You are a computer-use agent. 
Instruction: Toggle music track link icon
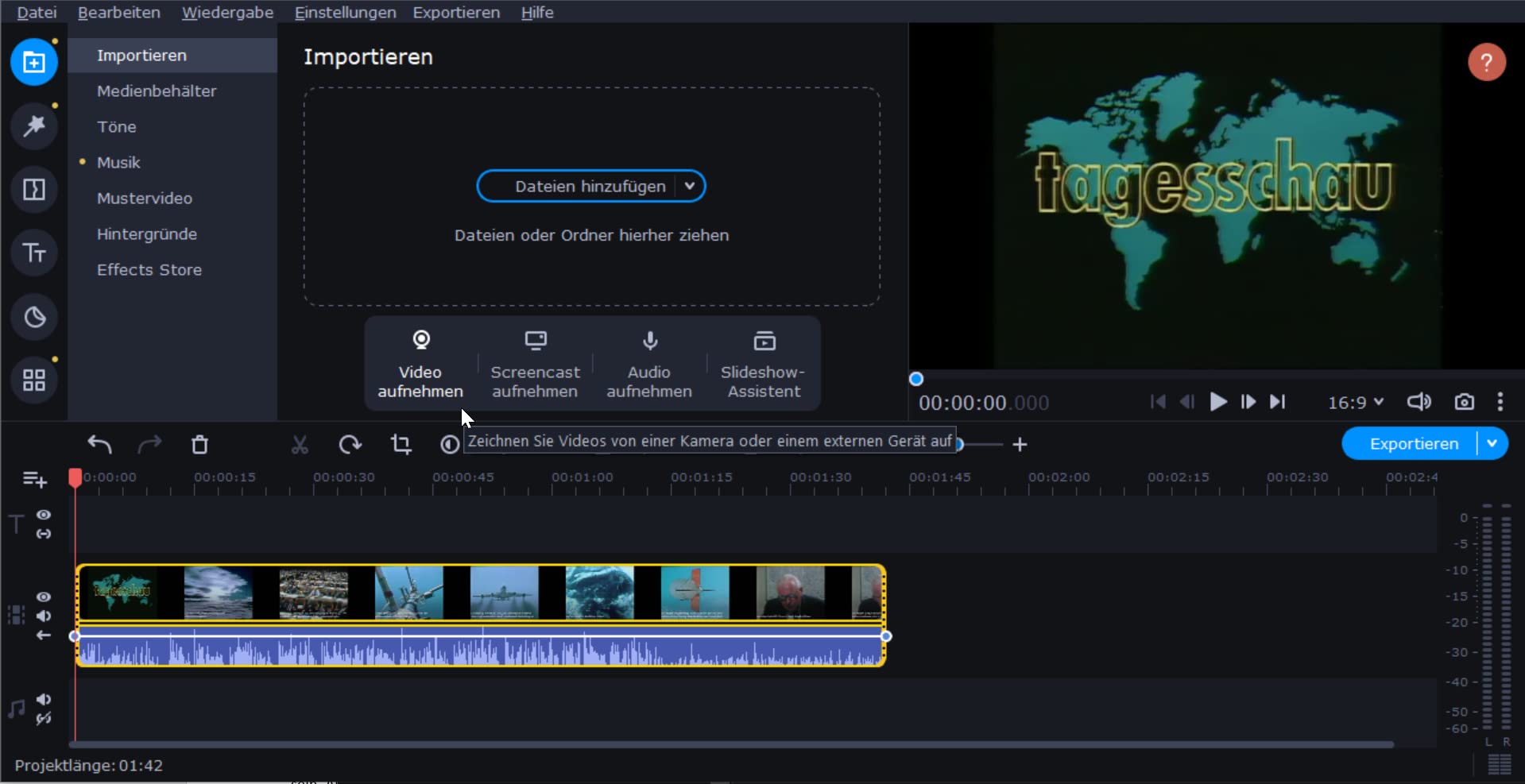[44, 719]
